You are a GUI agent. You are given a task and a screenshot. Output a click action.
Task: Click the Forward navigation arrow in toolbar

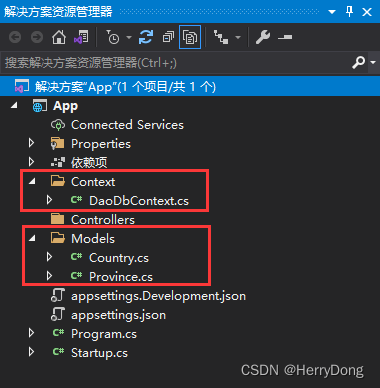click(x=37, y=37)
